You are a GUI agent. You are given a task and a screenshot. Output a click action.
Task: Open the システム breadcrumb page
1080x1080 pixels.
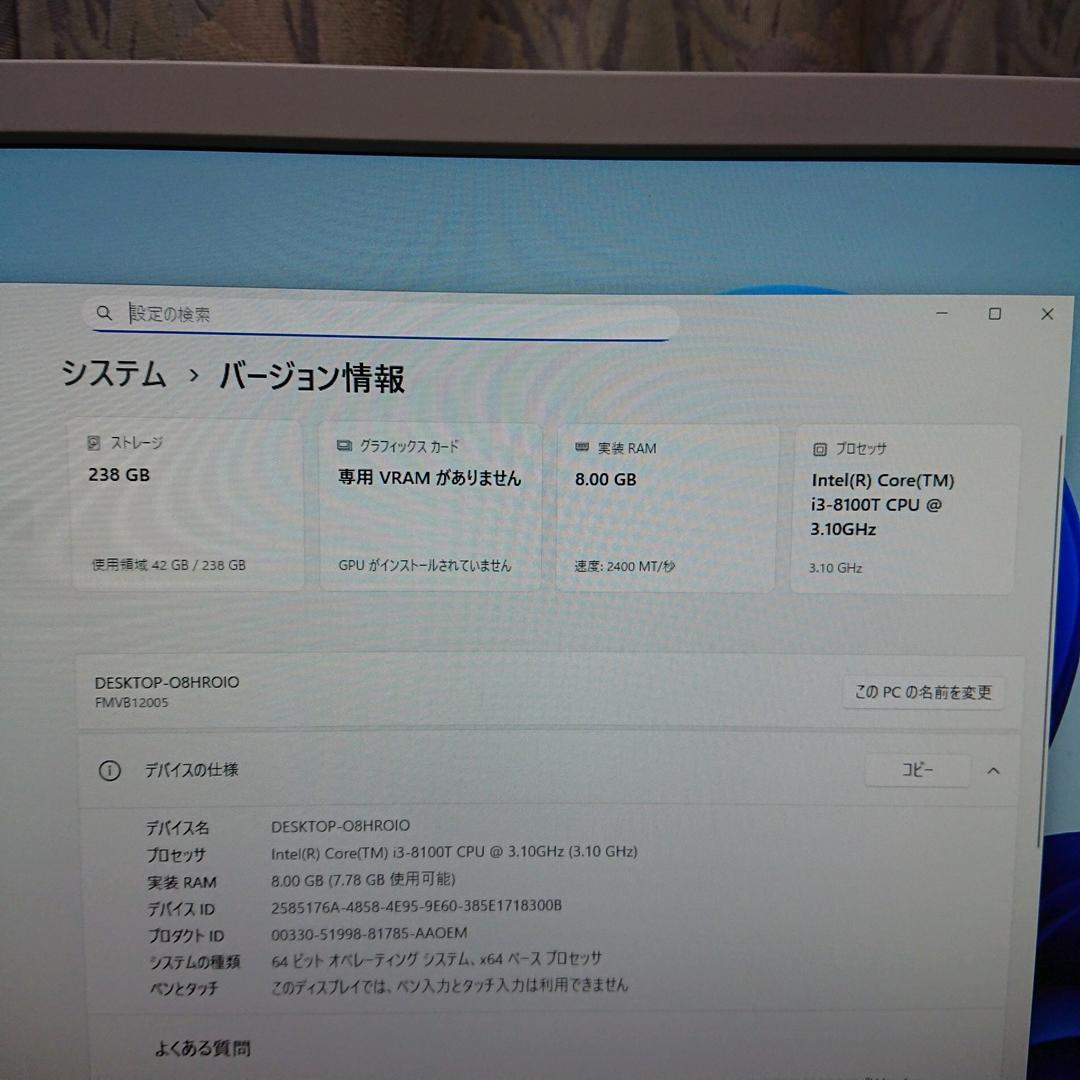[x=114, y=377]
